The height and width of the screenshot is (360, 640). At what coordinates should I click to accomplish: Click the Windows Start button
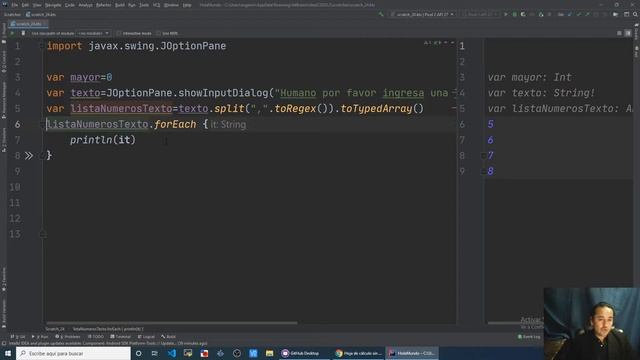click(8, 353)
